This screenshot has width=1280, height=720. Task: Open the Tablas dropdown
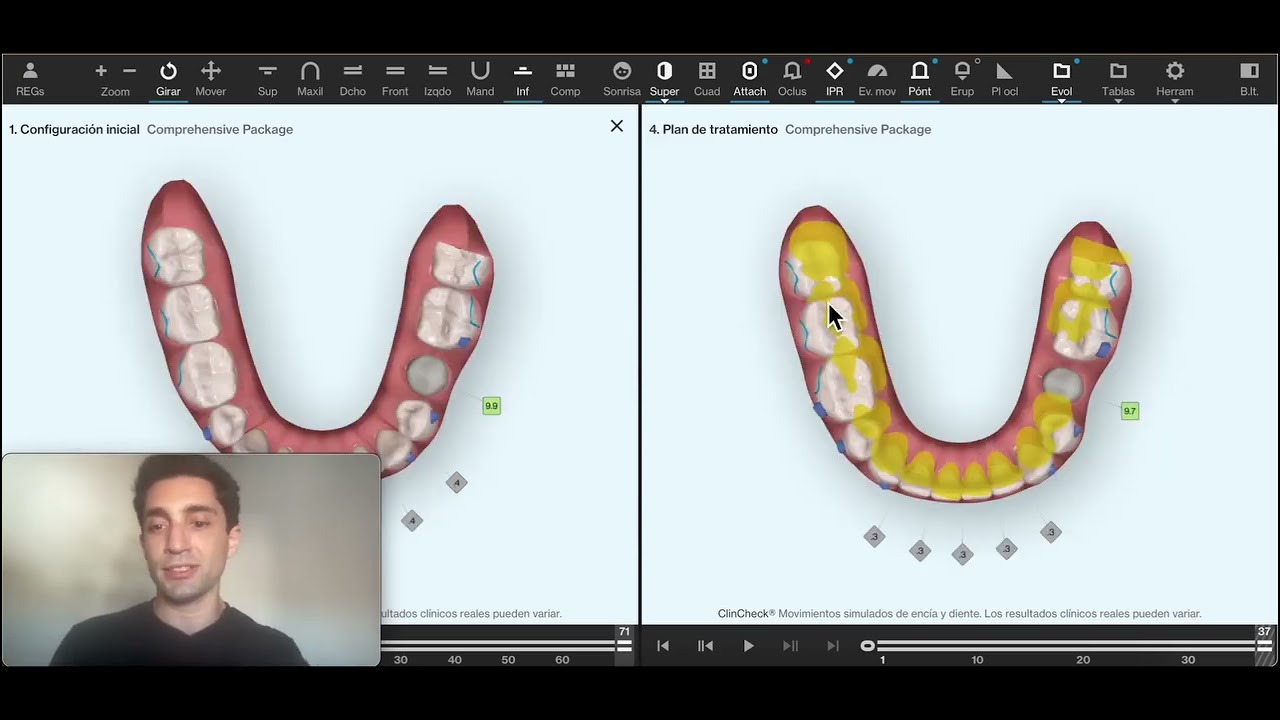(1118, 80)
